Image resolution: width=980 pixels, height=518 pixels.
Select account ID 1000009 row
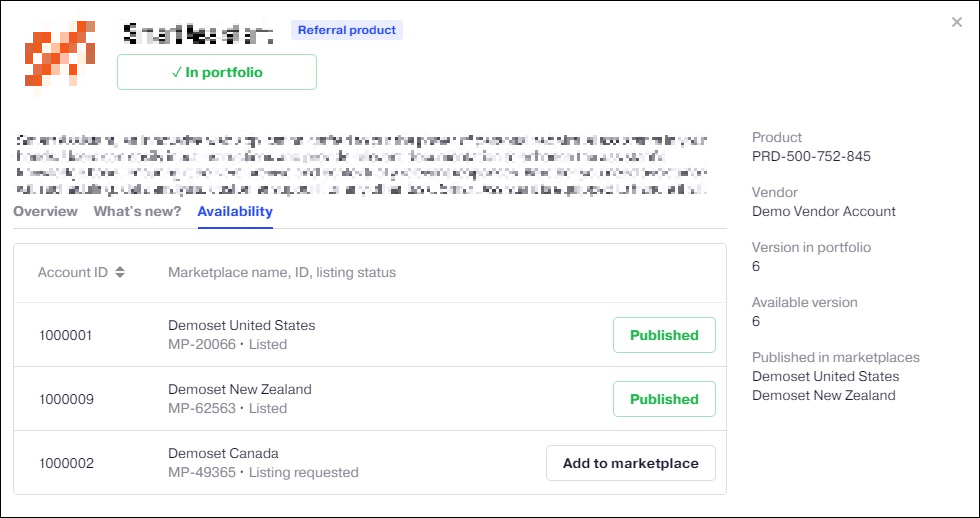66,399
